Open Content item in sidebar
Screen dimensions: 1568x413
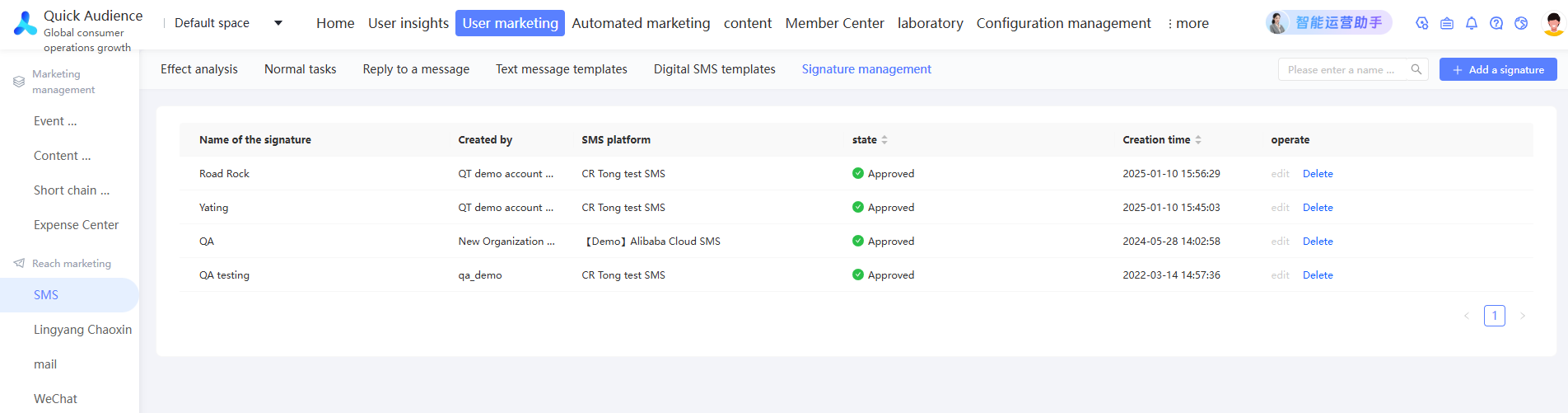coord(63,156)
